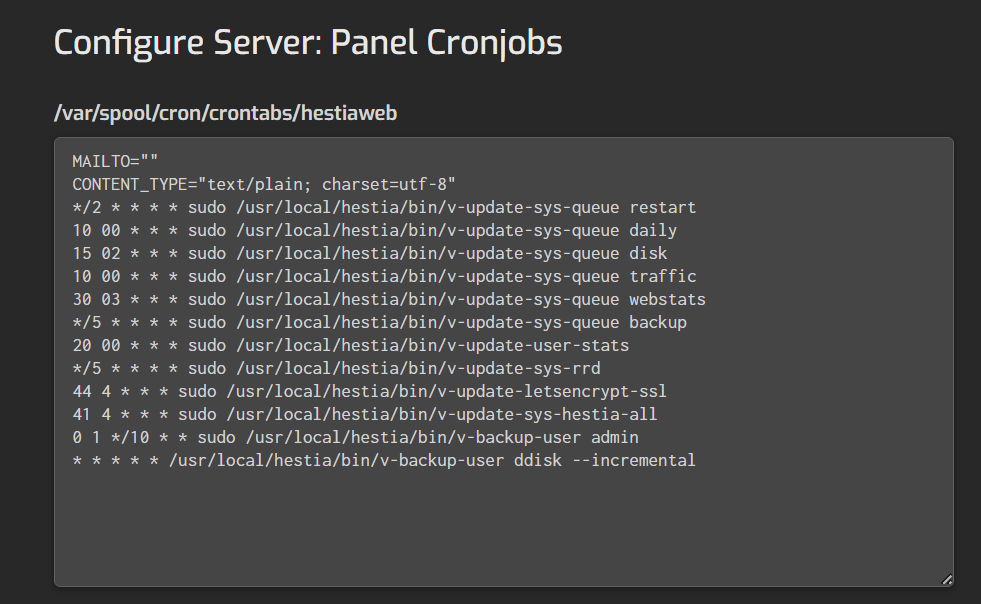
Task: Select the v-update-sys-hestia-all cron line
Action: click(364, 414)
